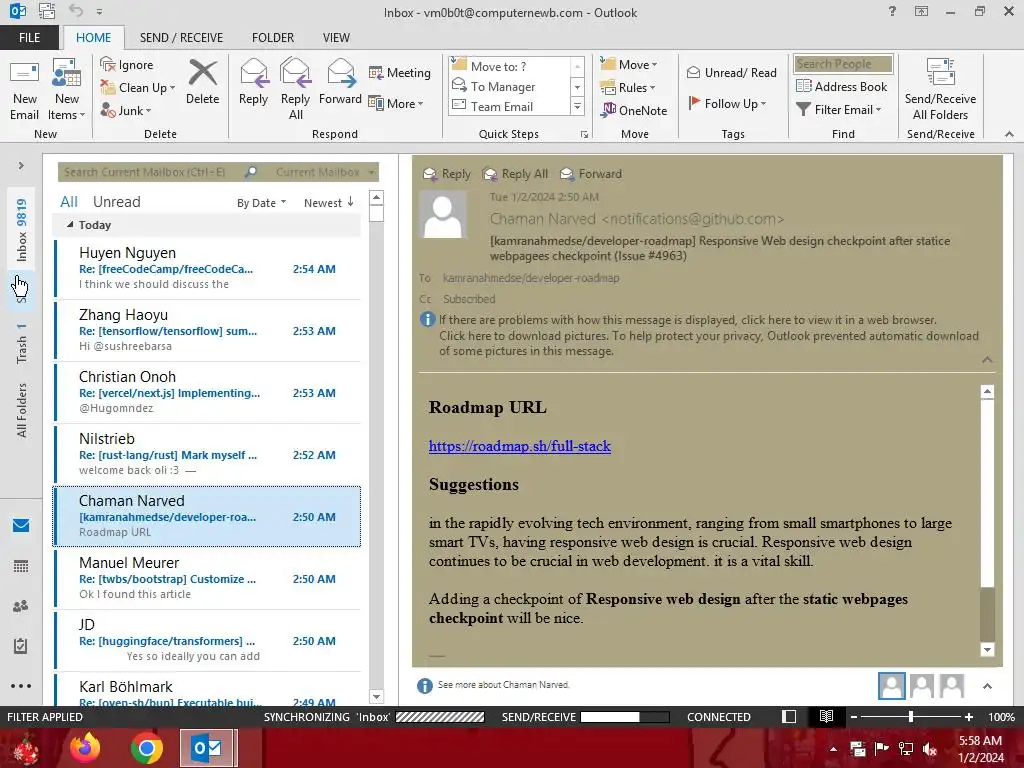The image size is (1024, 768).
Task: Switch to People view
Action: pyautogui.click(x=21, y=606)
